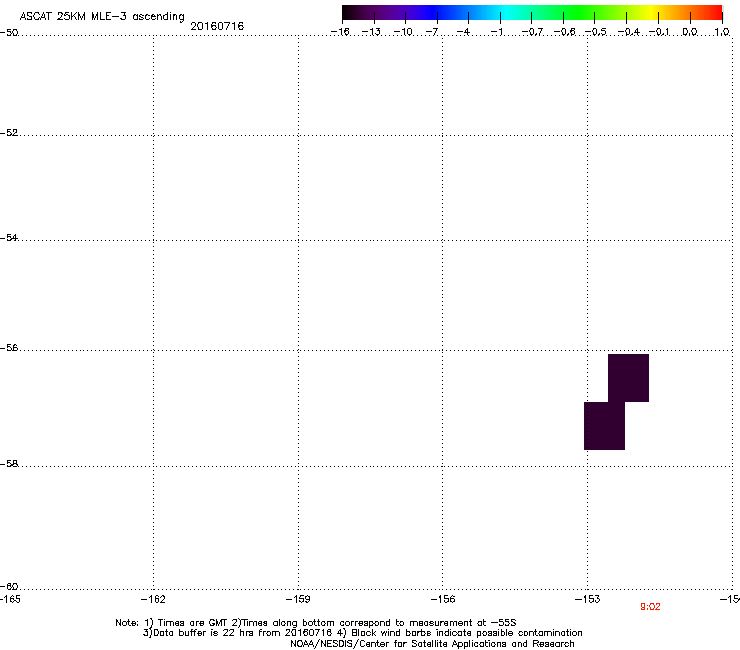Click the -153 longitude axis label
This screenshot has height=650, width=740.
pos(588,599)
